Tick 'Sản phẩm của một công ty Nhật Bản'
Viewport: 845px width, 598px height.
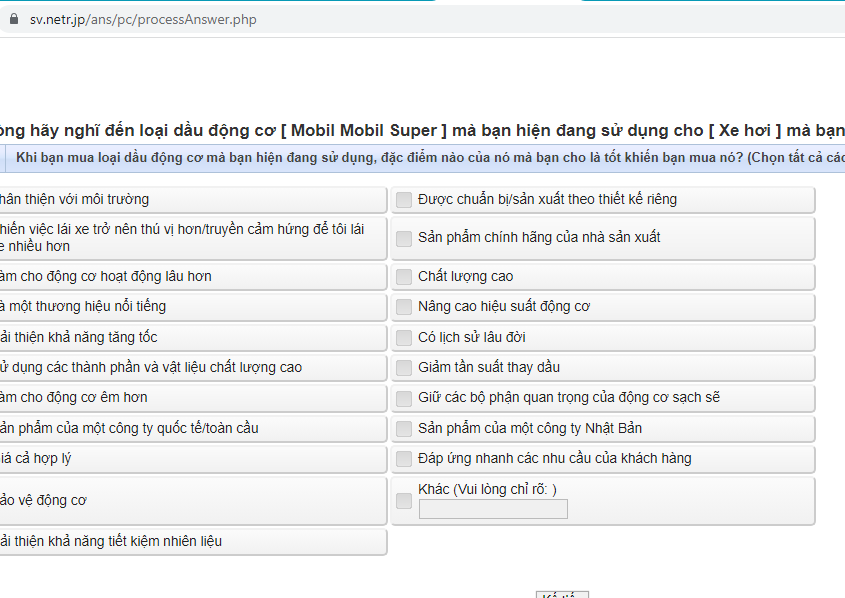coord(404,429)
